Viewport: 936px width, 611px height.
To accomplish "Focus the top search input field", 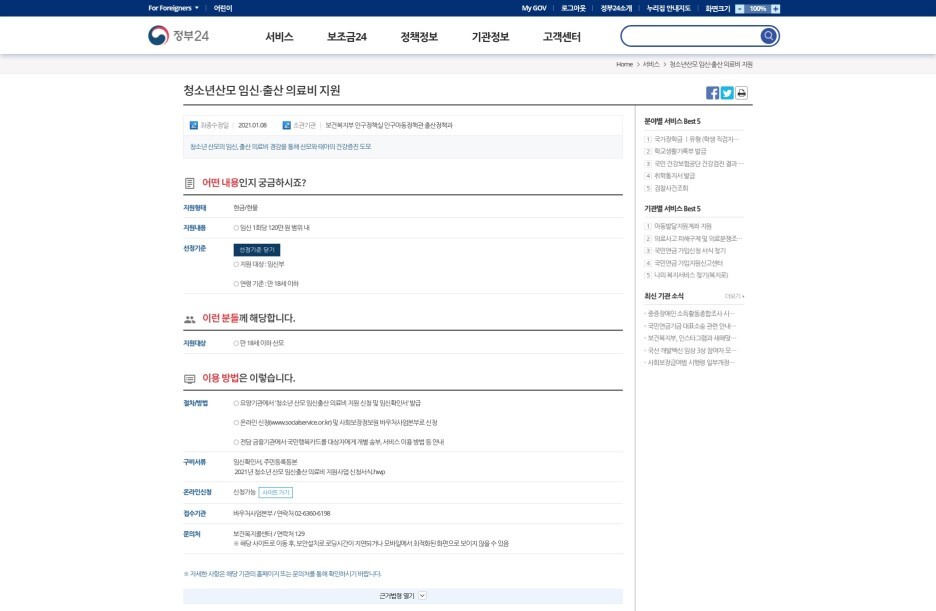I will (691, 36).
